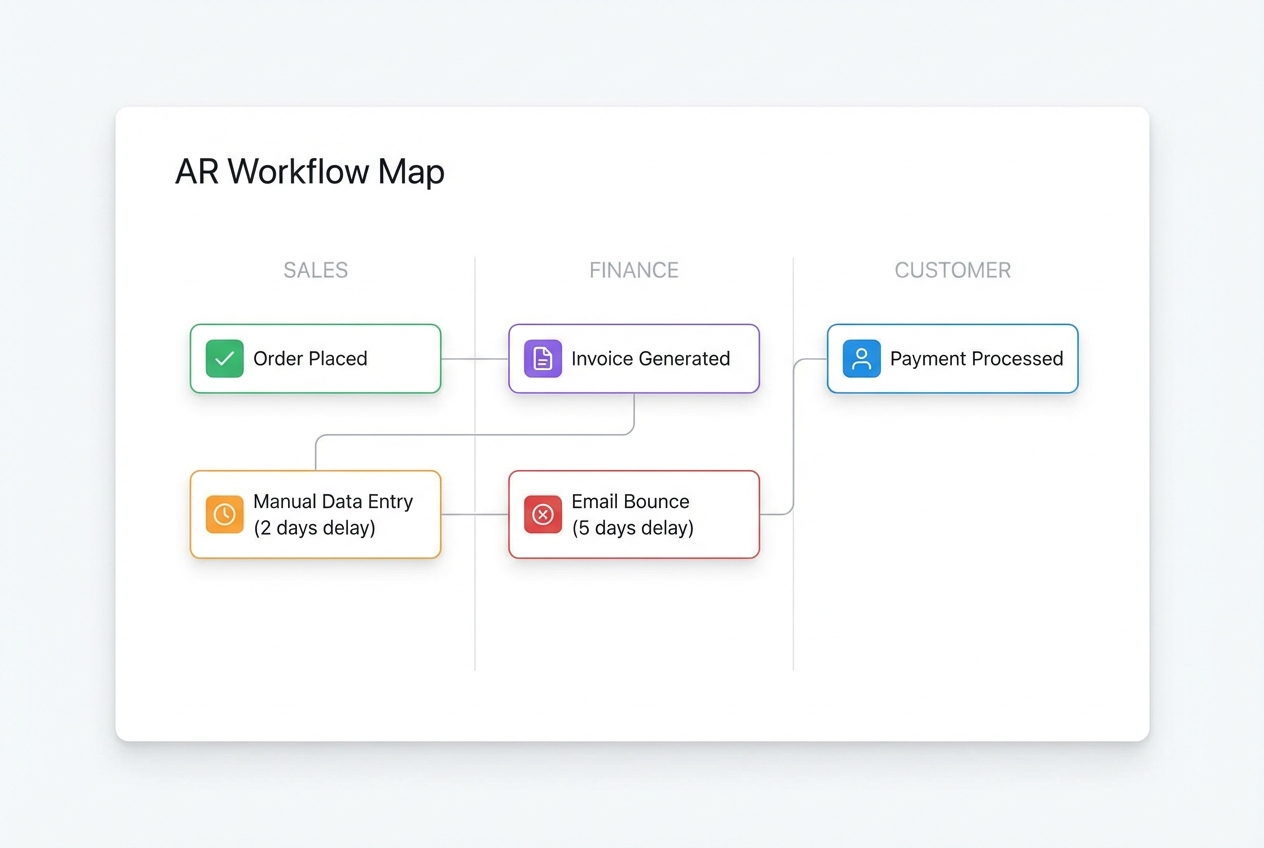The image size is (1264, 848).
Task: Click the connector between Order Placed and Invoice Generated
Action: pos(475,358)
